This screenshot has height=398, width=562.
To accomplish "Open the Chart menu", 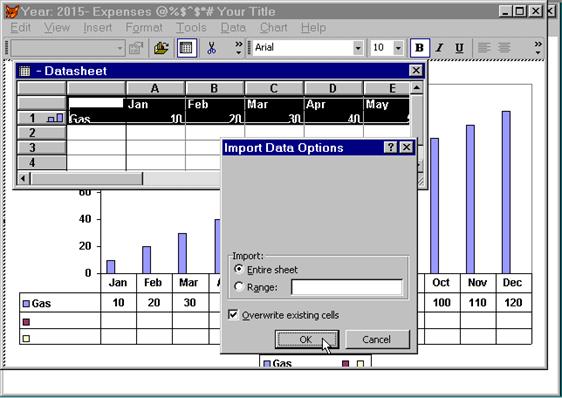I will [274, 28].
